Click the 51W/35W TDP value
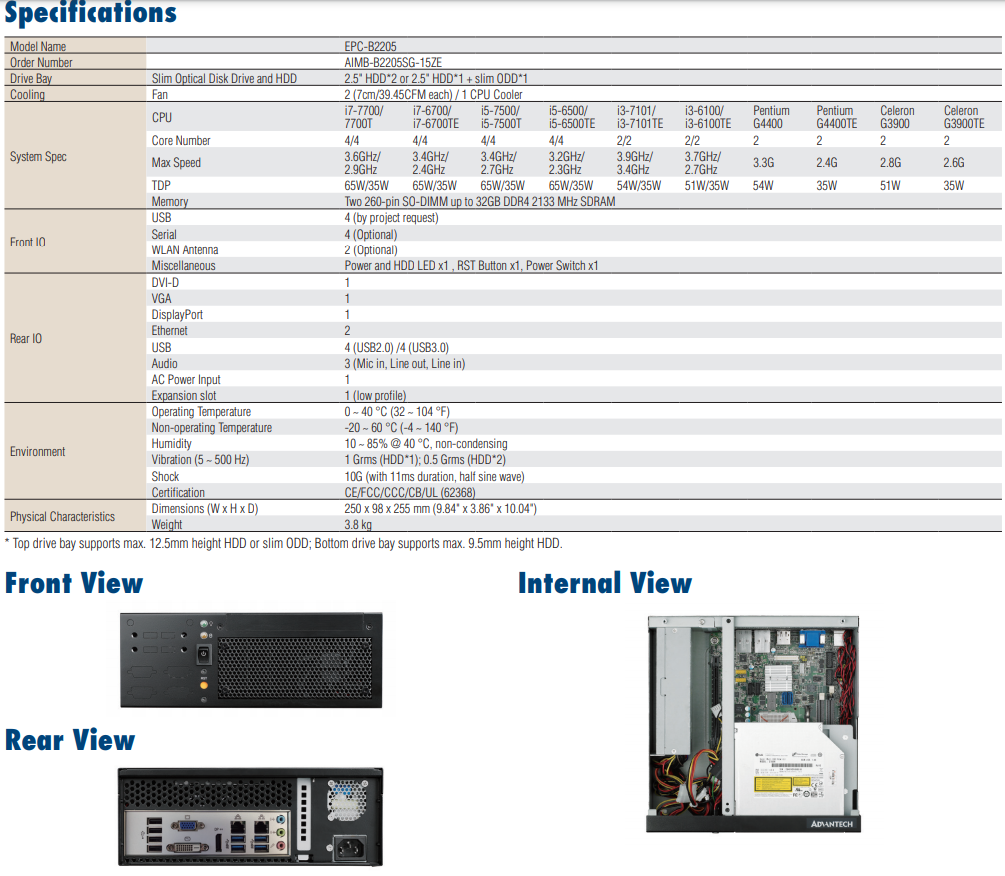Image resolution: width=1005 pixels, height=876 pixels. [706, 185]
